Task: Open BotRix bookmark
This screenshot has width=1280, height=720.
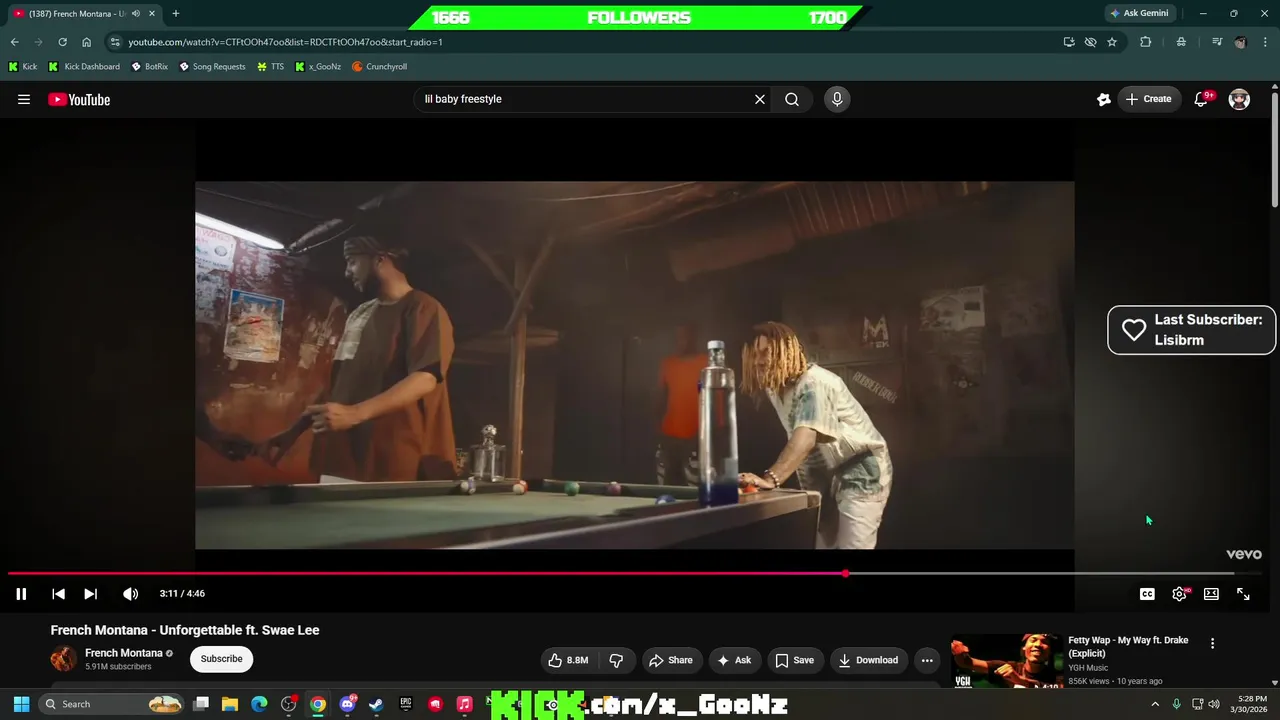Action: [149, 66]
